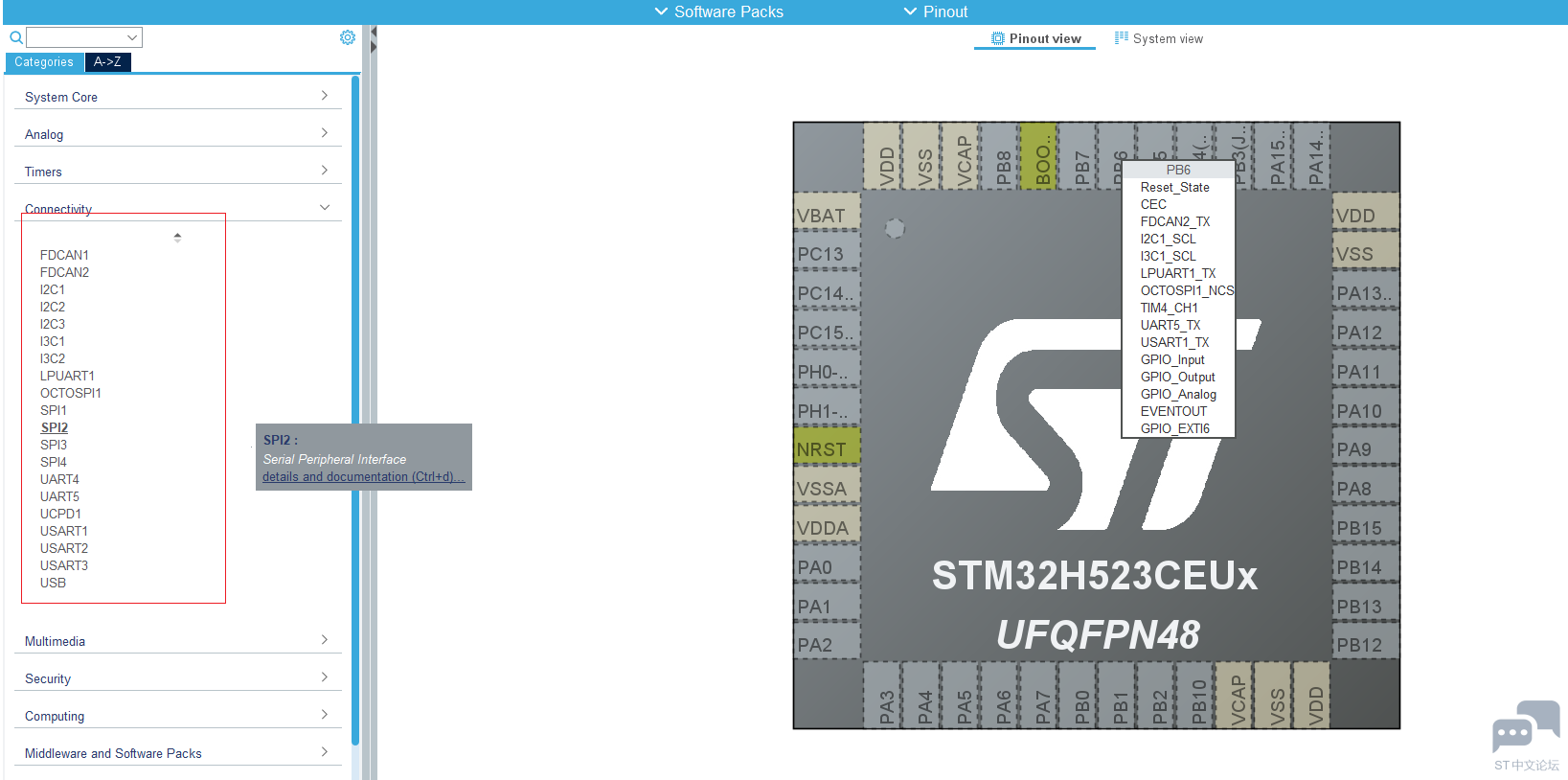Open the Software Packs dropdown menu

(x=718, y=11)
